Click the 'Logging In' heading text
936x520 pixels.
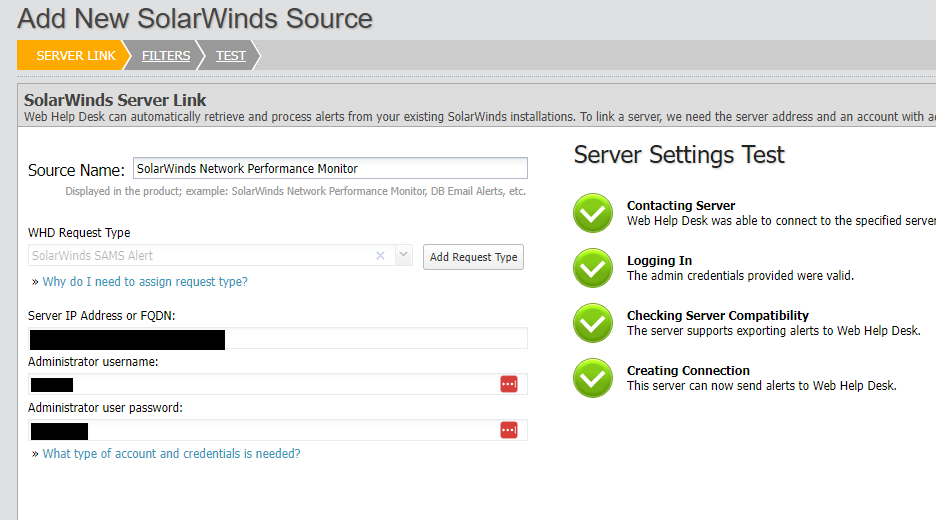[659, 260]
